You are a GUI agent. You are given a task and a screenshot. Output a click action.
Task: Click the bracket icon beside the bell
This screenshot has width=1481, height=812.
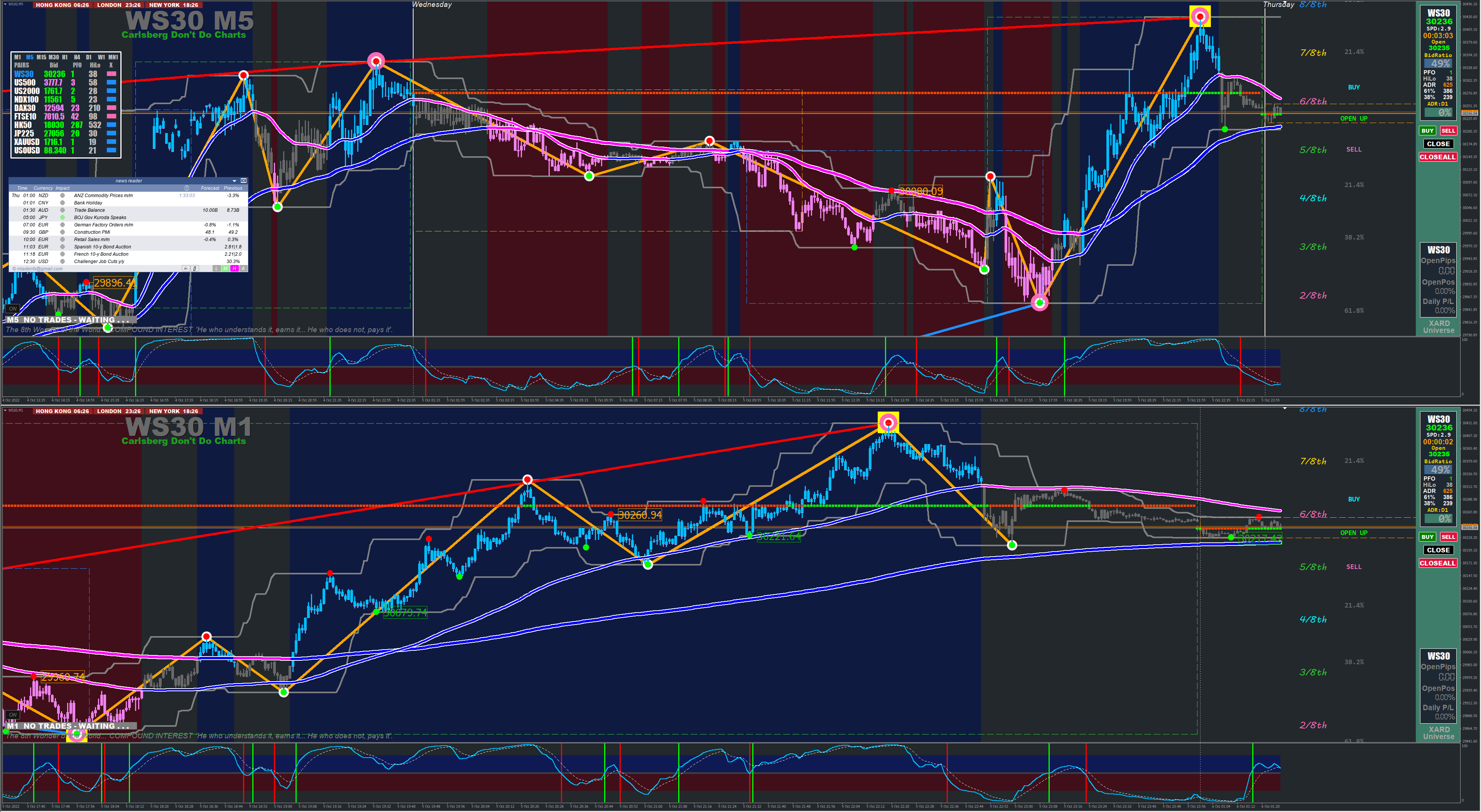(194, 268)
